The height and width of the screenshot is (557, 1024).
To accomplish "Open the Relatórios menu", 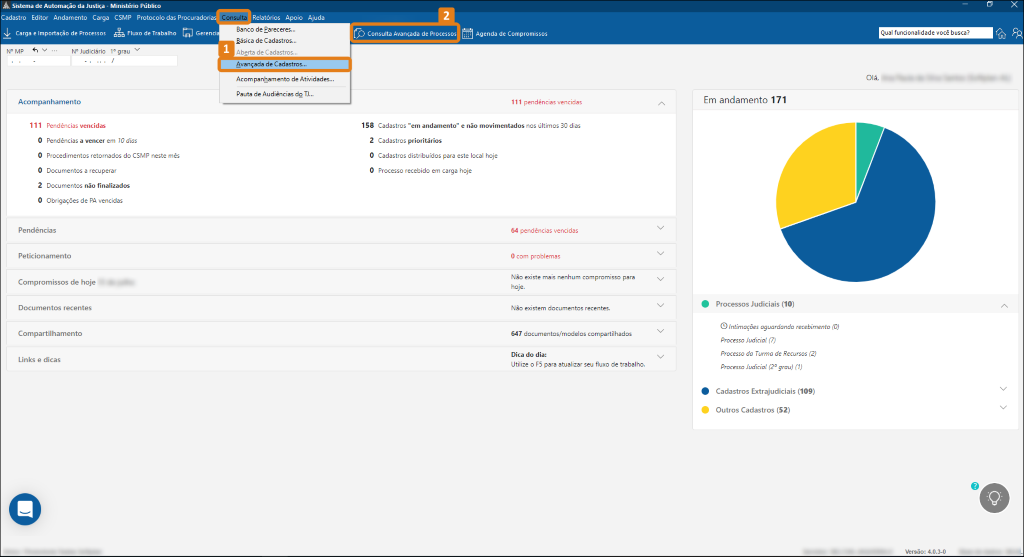I will pyautogui.click(x=266, y=18).
